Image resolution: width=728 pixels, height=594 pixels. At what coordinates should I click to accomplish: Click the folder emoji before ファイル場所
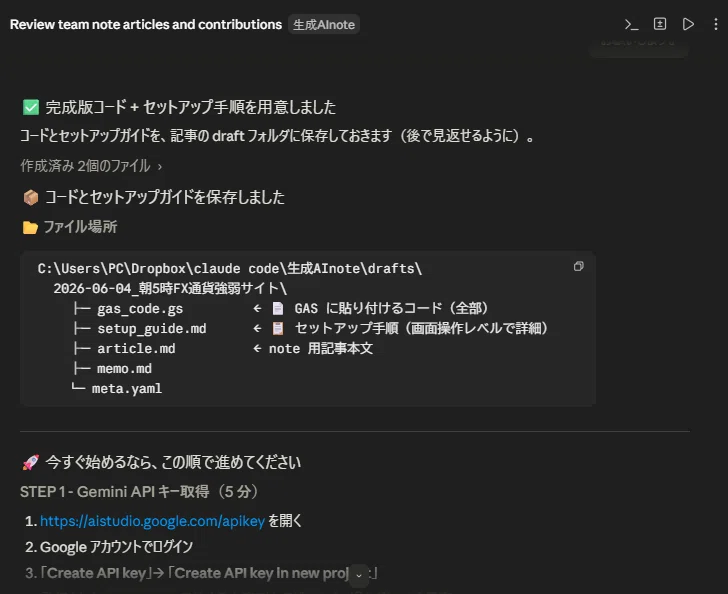pyautogui.click(x=31, y=228)
